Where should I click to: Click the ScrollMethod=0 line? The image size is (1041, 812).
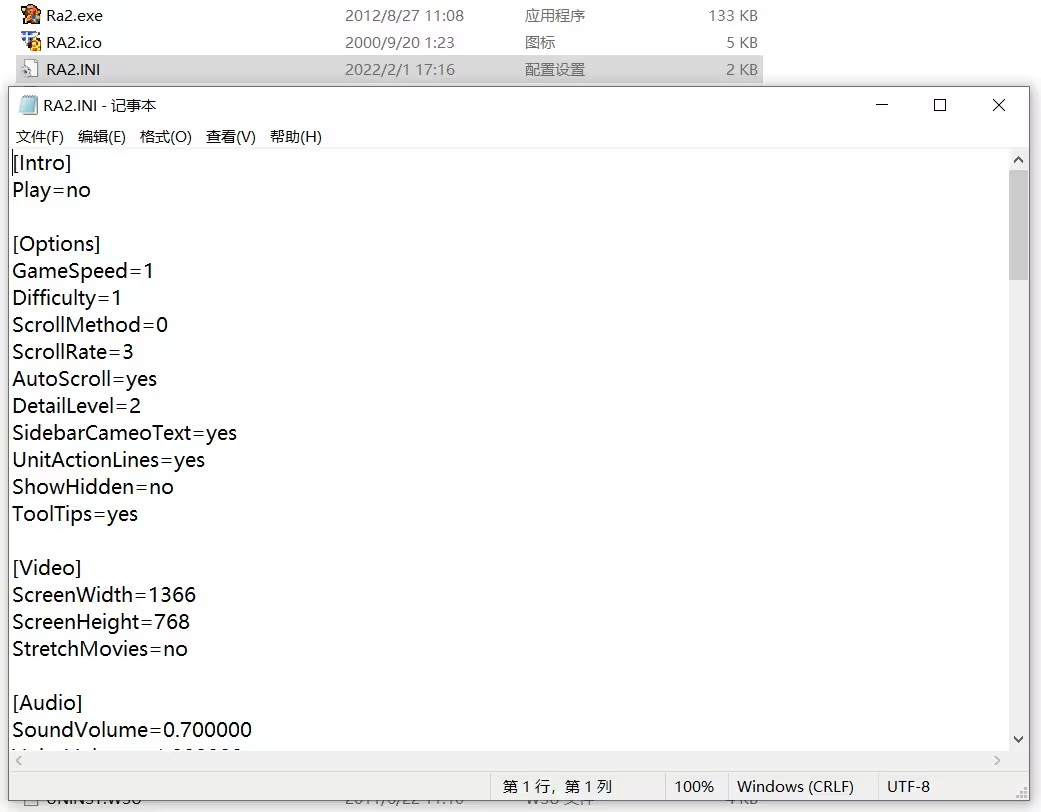[x=90, y=325]
